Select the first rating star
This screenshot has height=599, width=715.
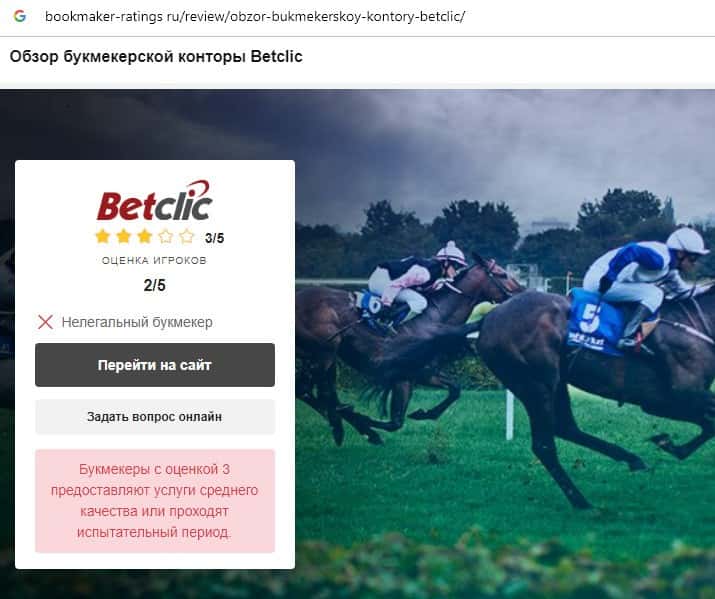103,237
